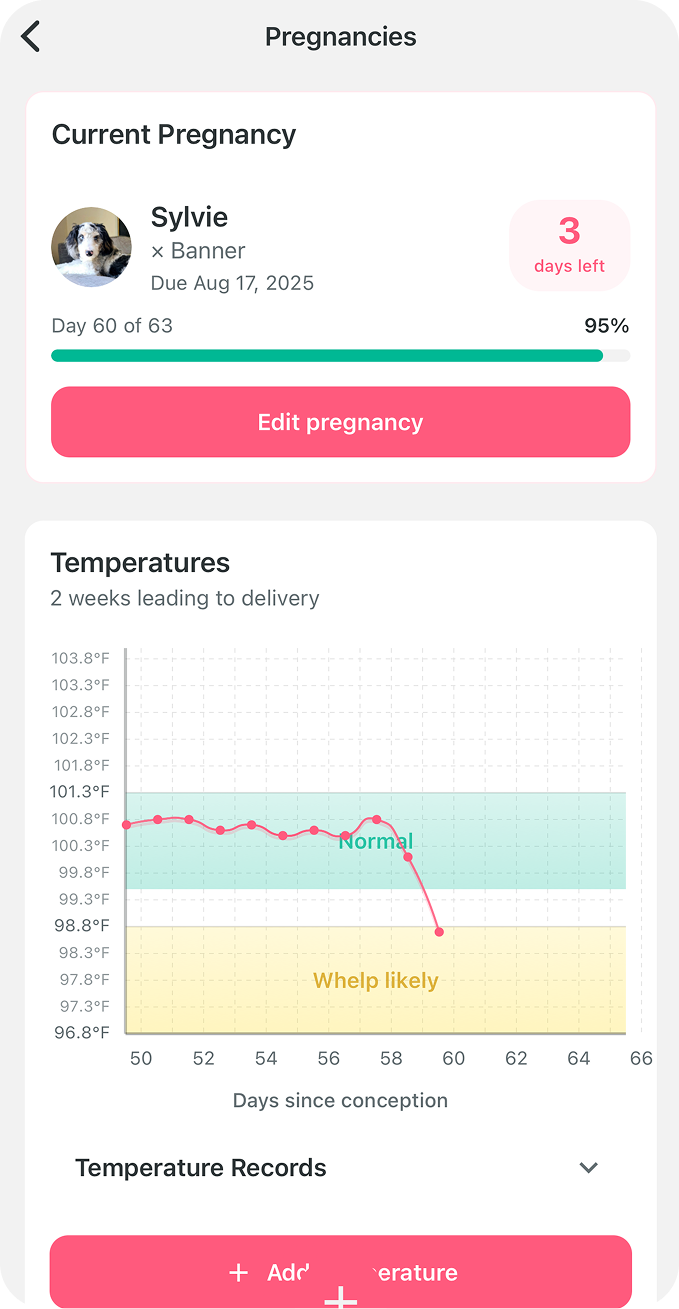Select the lowest temperature point on chart
Image resolution: width=679 pixels, height=1309 pixels.
tap(439, 932)
